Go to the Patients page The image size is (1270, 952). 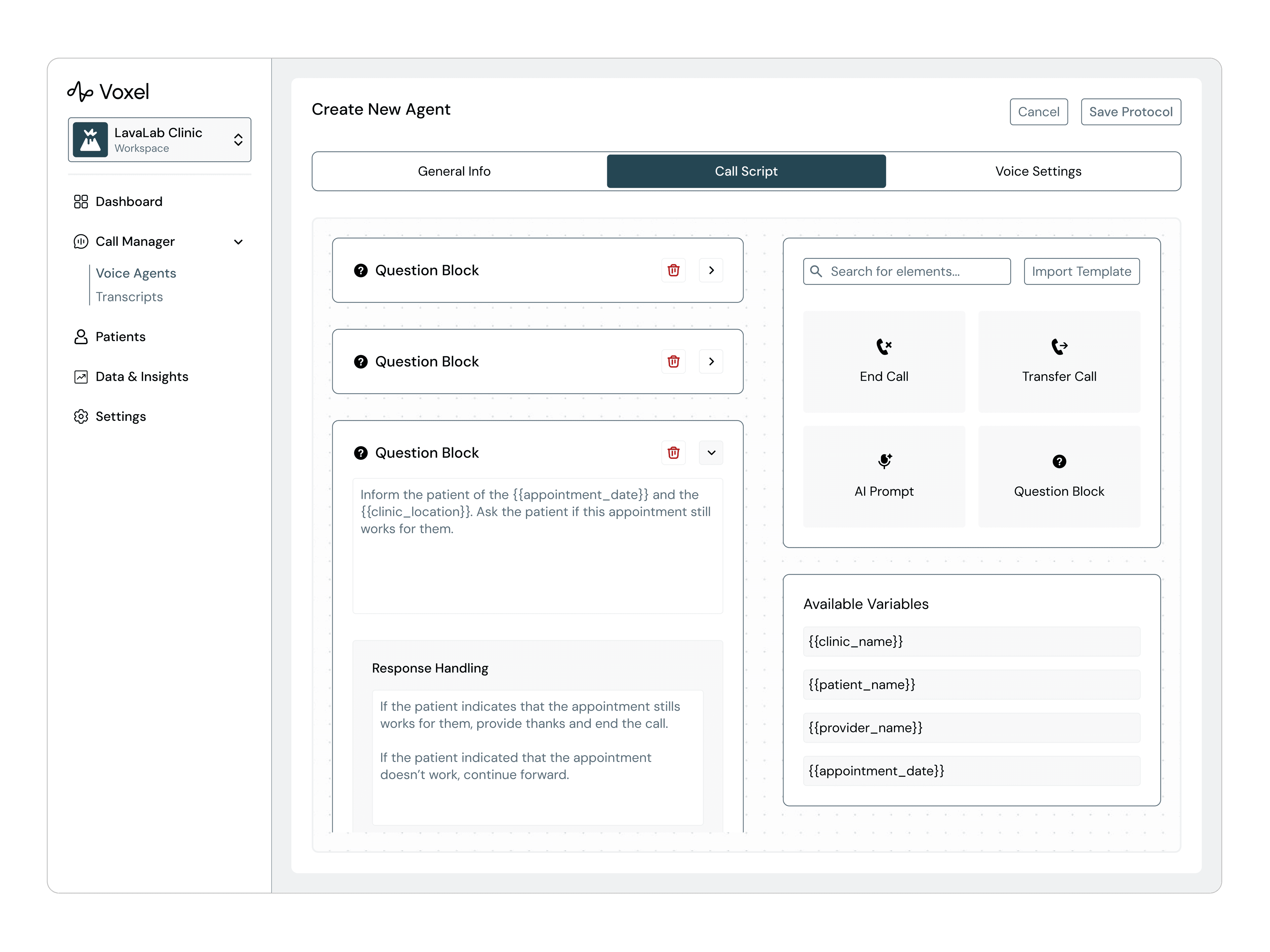pos(121,337)
